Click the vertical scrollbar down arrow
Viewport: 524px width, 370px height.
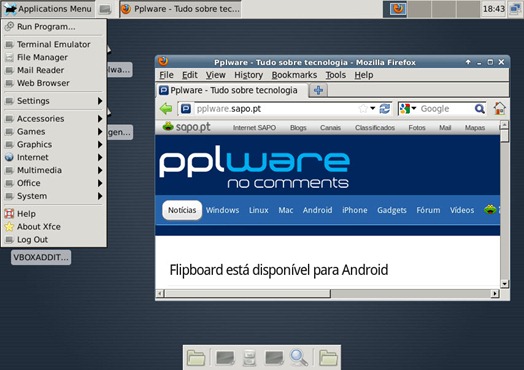point(504,284)
